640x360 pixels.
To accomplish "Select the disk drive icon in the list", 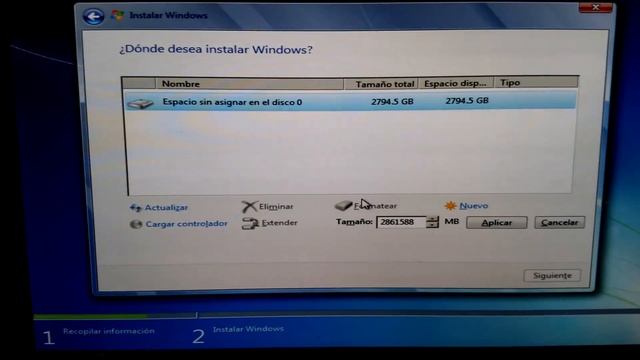I will click(140, 103).
